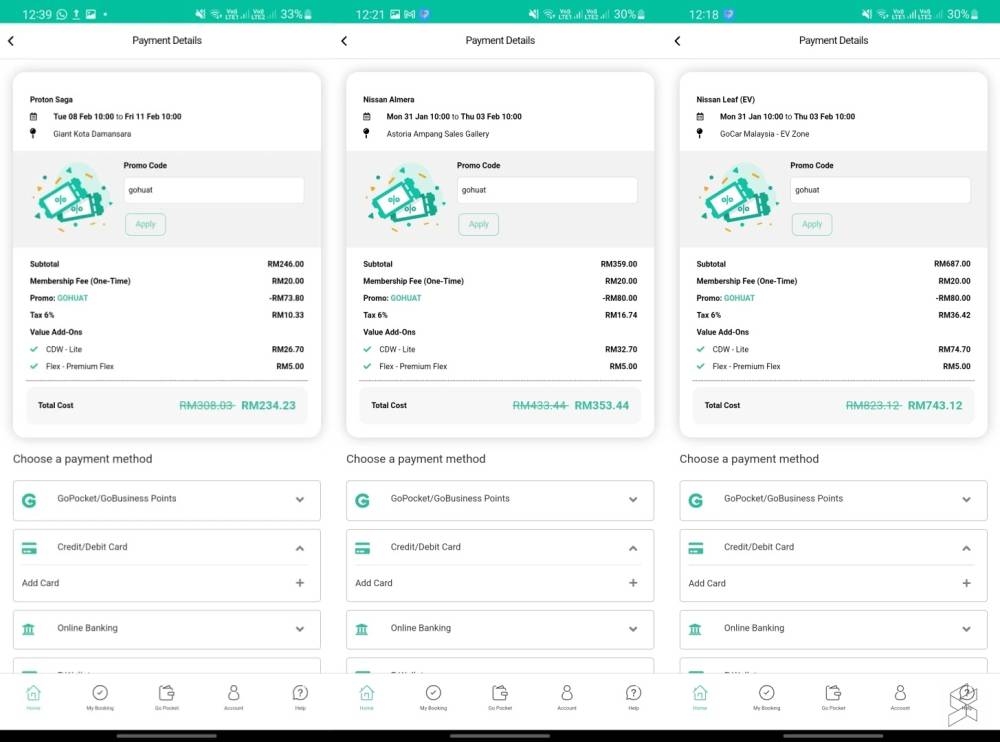The image size is (1000, 742).
Task: Select the discounted total RM743.12
Action: tap(935, 405)
